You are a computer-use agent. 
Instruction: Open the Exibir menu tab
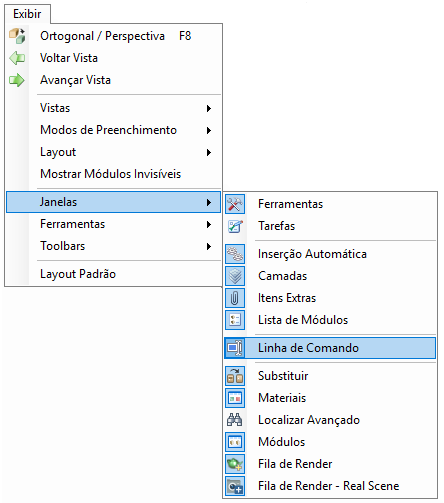point(27,14)
